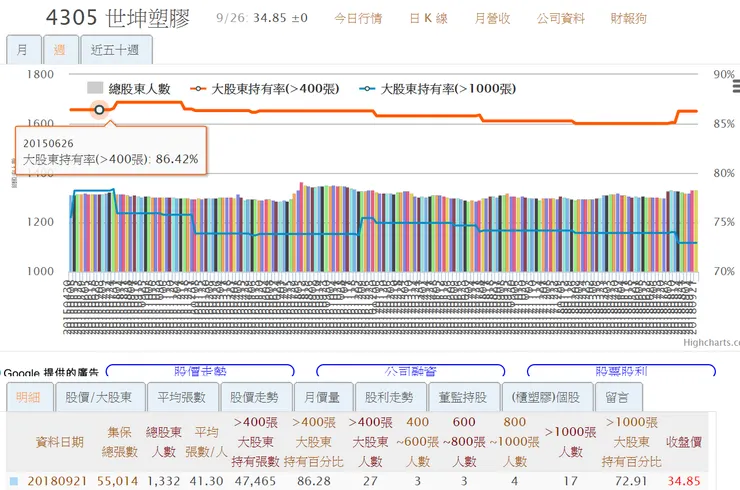Select the 董監持股 tab
Viewport: 740px width, 490px height.
coord(463,397)
